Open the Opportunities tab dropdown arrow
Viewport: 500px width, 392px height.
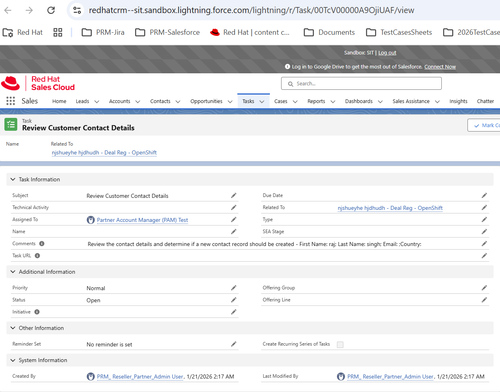(x=230, y=102)
